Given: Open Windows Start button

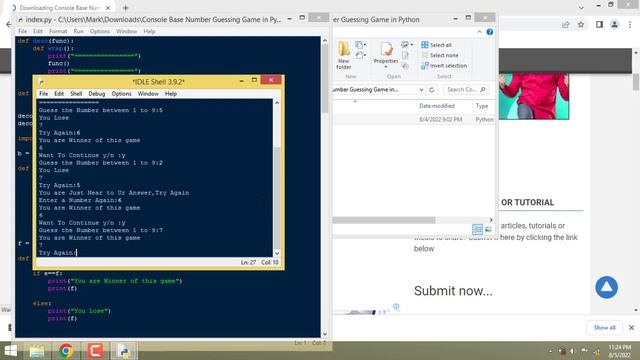Looking at the screenshot, I should click(11, 351).
